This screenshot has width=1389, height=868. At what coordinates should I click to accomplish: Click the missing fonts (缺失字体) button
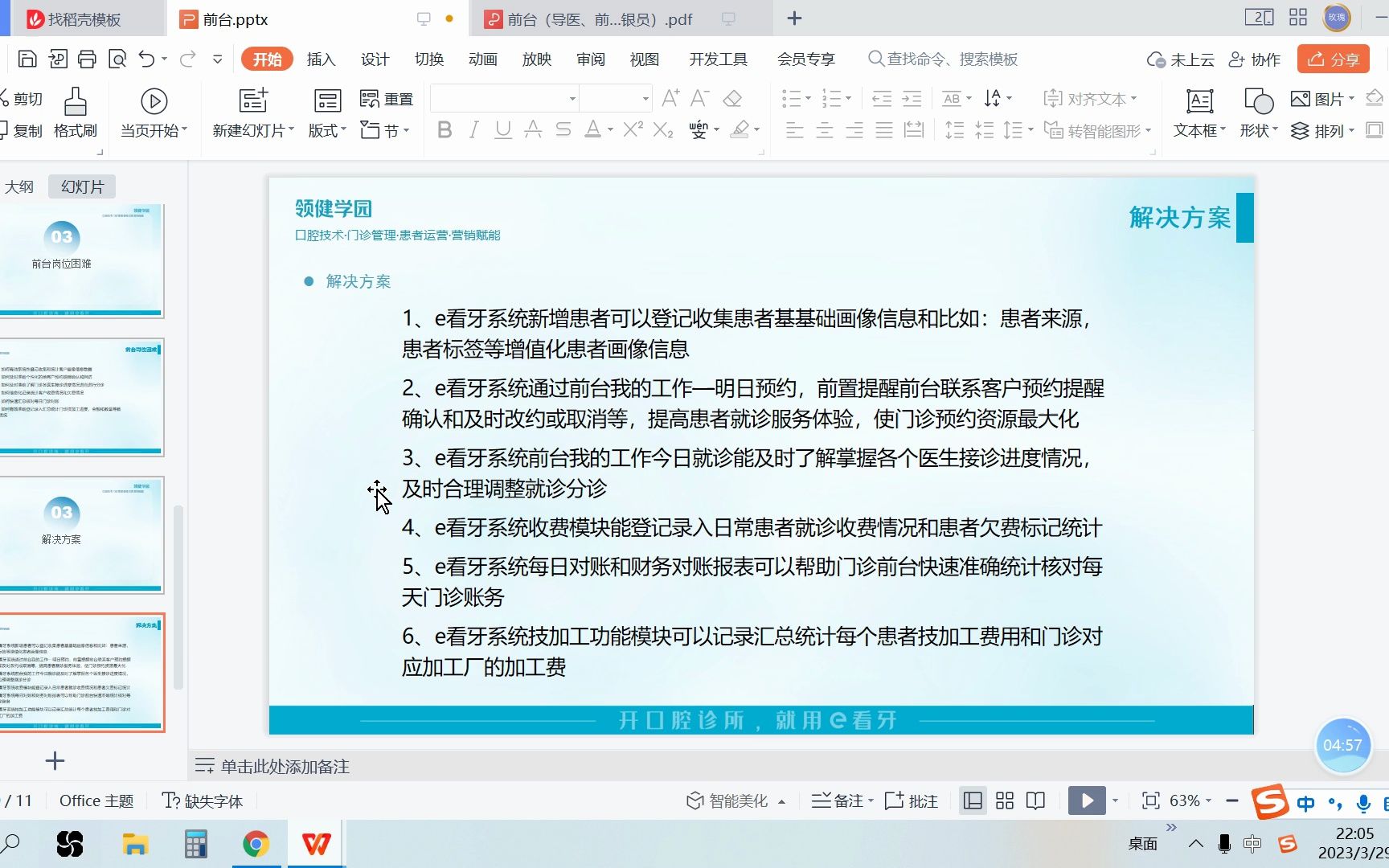pyautogui.click(x=203, y=800)
